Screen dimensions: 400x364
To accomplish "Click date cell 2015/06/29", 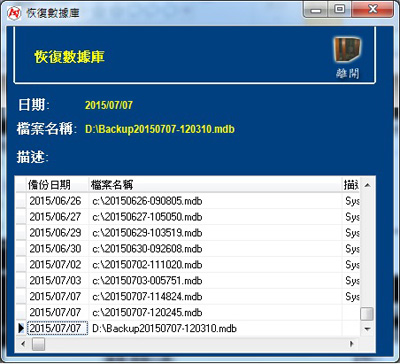I will pos(57,233).
